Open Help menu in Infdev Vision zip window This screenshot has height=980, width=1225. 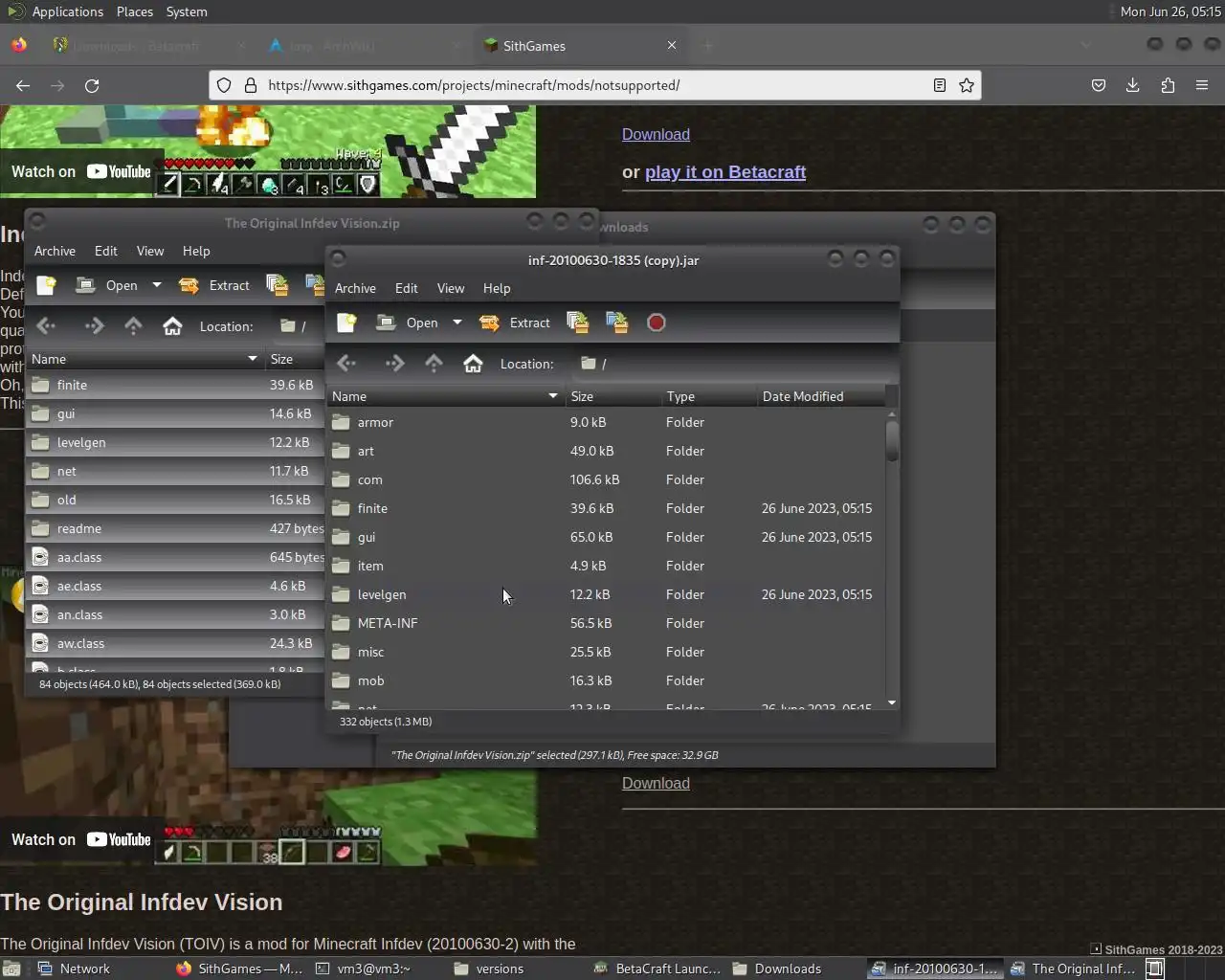[x=196, y=251]
